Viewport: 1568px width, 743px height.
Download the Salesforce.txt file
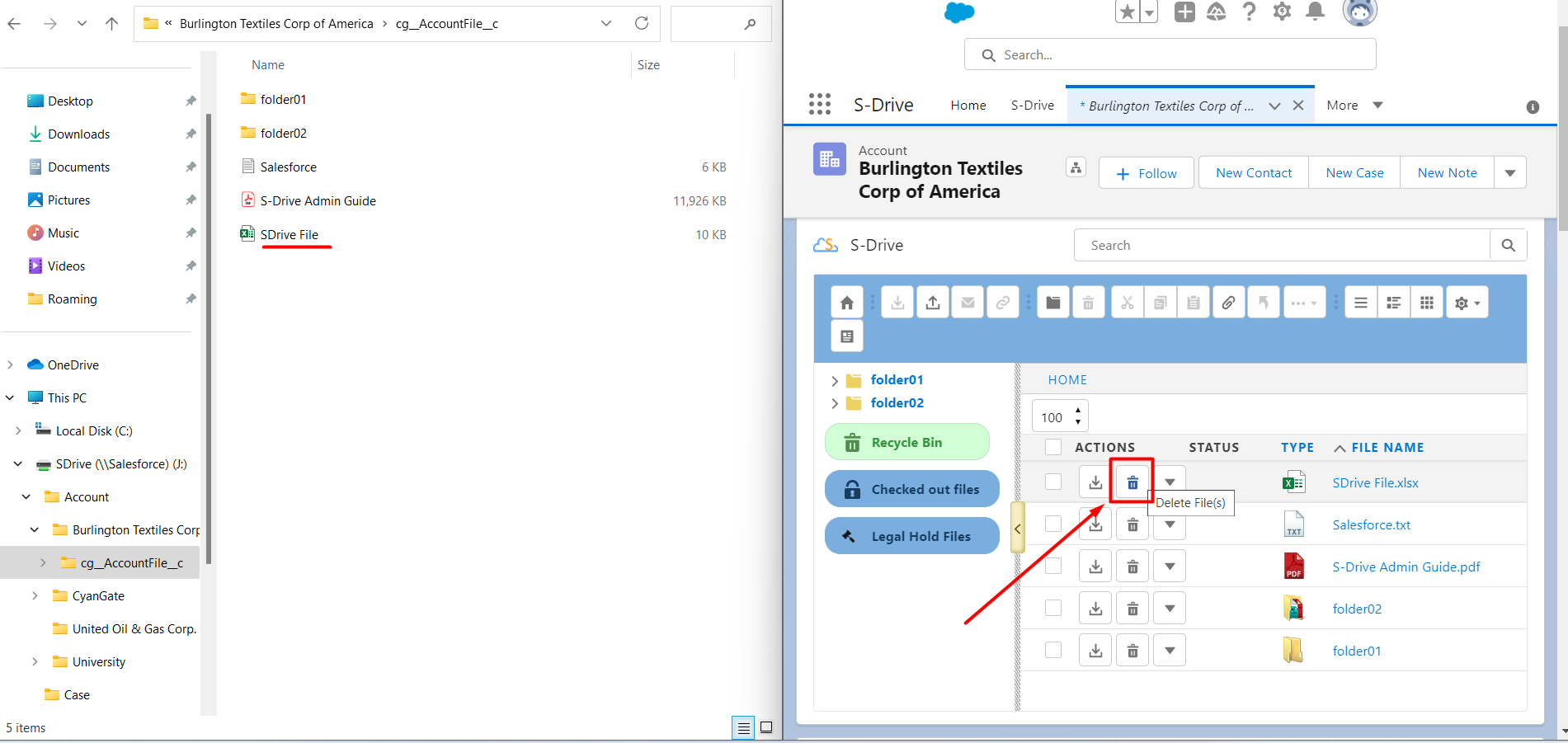coord(1095,524)
